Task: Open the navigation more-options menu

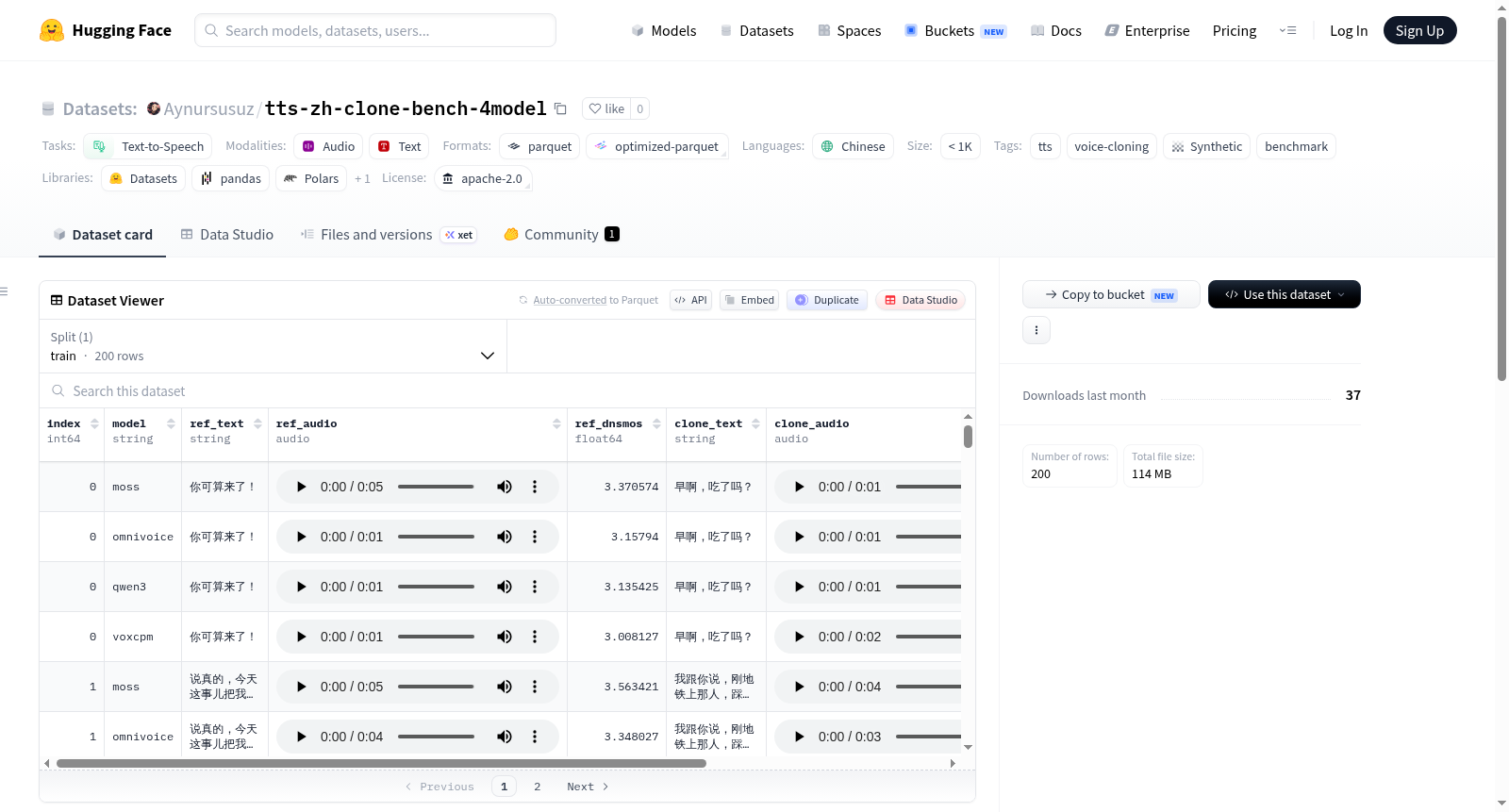Action: click(1287, 30)
